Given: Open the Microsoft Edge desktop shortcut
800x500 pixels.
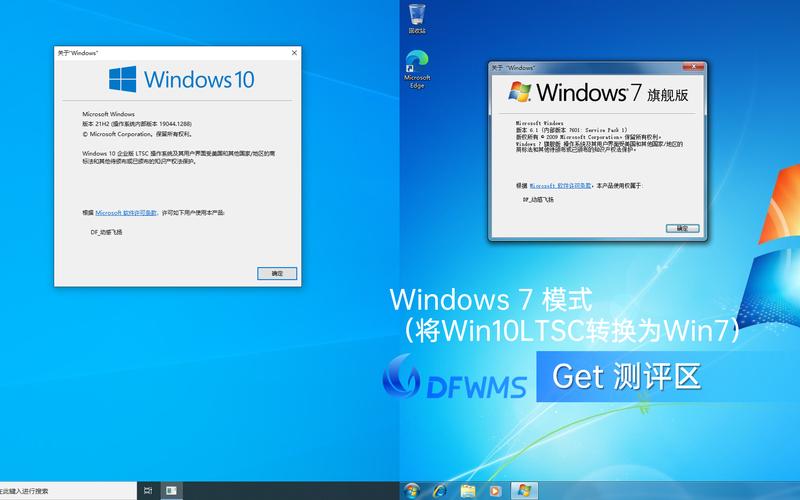Looking at the screenshot, I should pos(417,69).
